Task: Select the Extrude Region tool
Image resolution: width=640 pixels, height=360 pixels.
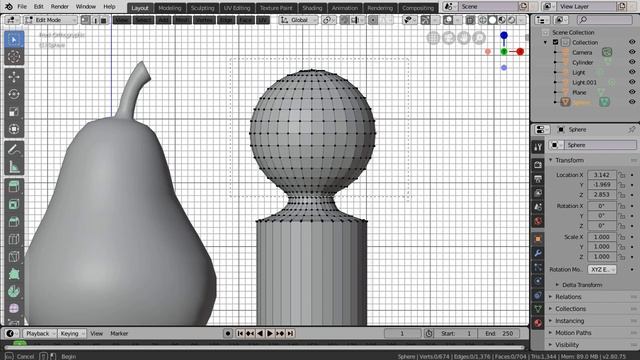Action: coord(14,187)
